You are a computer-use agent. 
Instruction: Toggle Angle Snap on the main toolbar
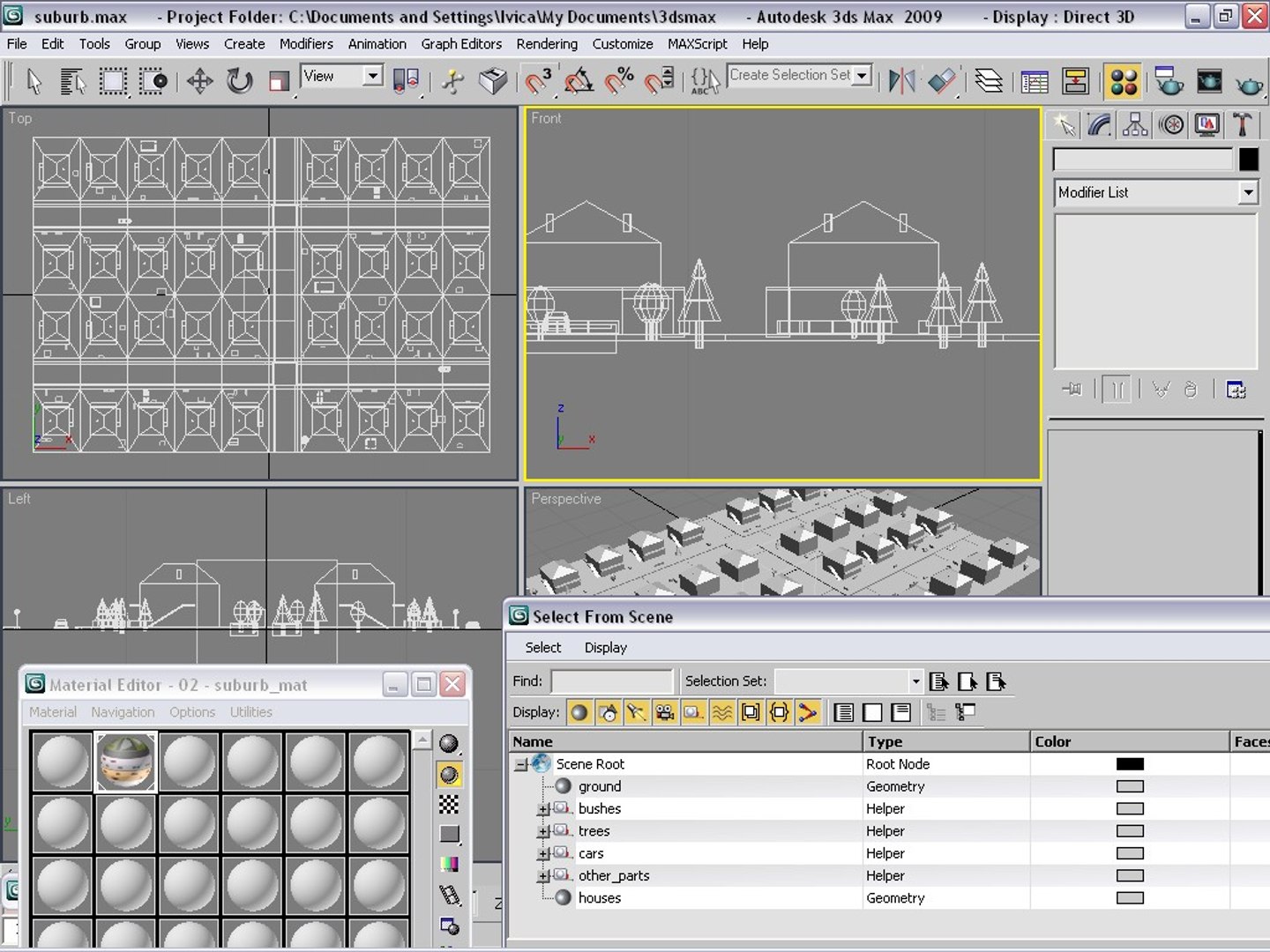click(x=579, y=81)
